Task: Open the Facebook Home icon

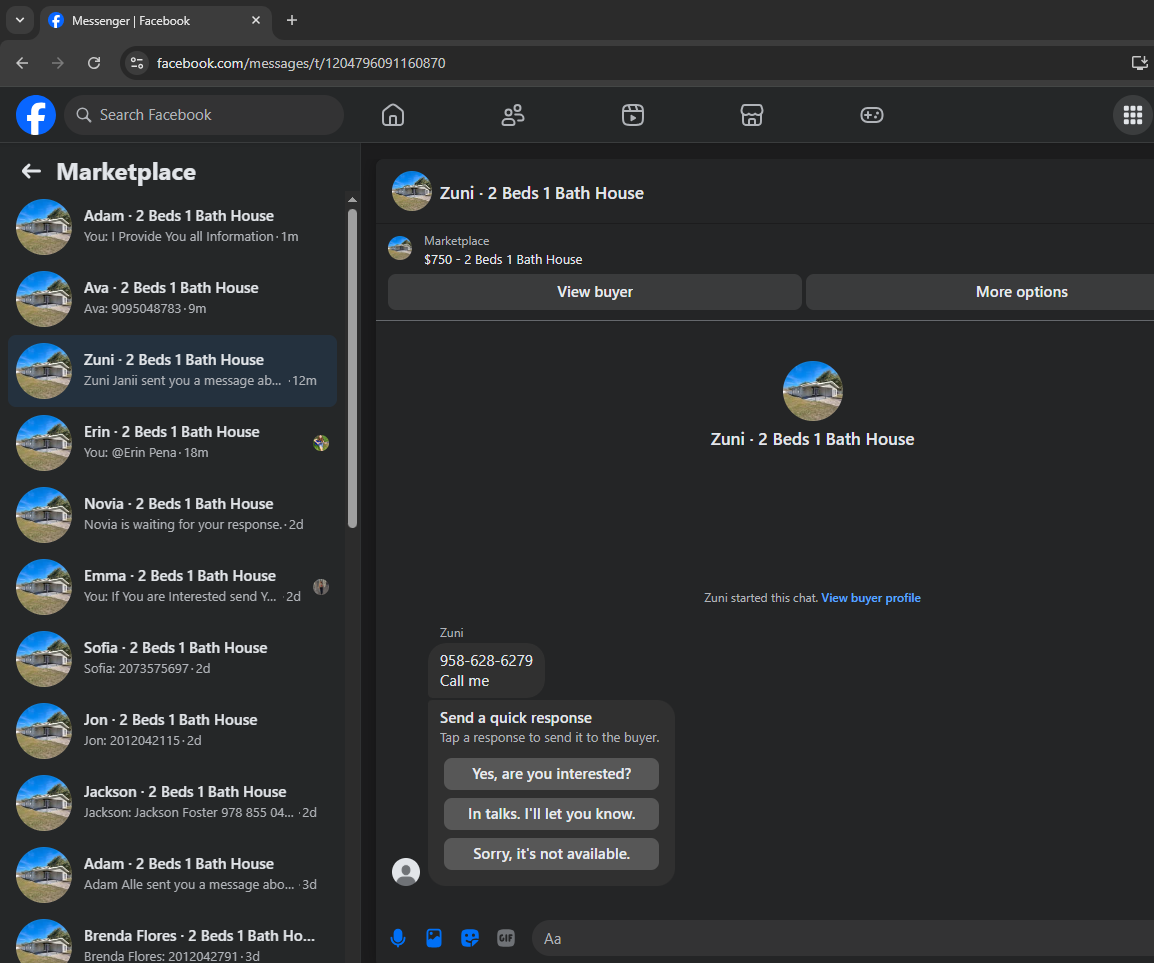Action: pos(393,115)
